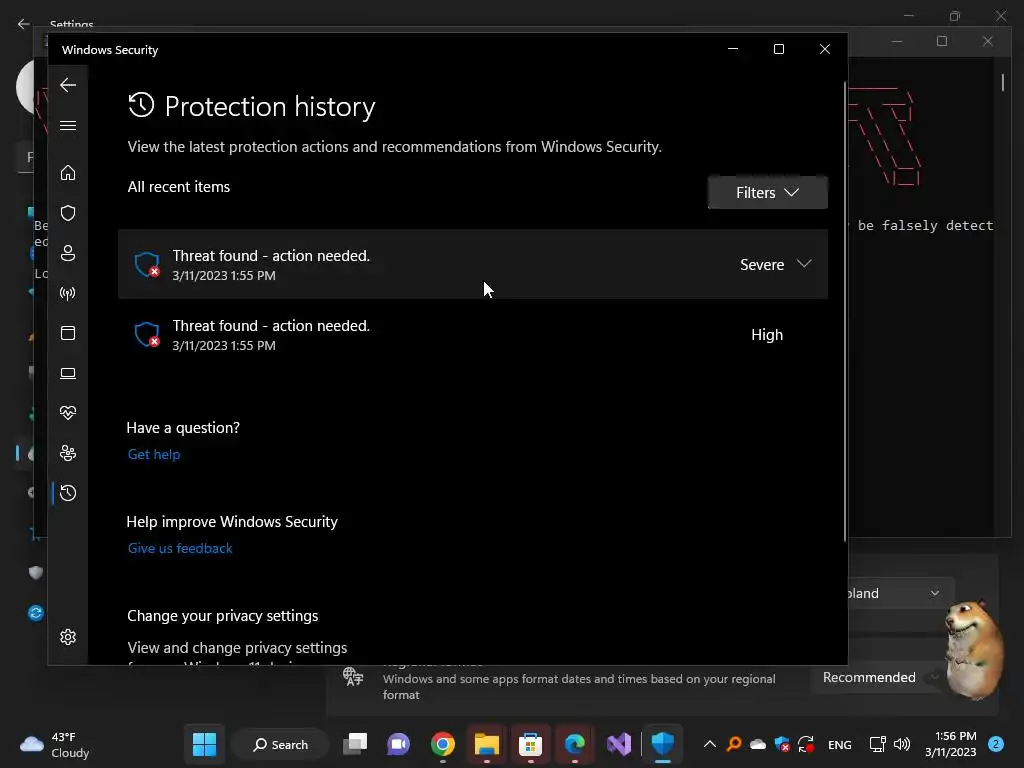The height and width of the screenshot is (768, 1024).
Task: Open the Home section in sidebar
Action: pyautogui.click(x=68, y=172)
